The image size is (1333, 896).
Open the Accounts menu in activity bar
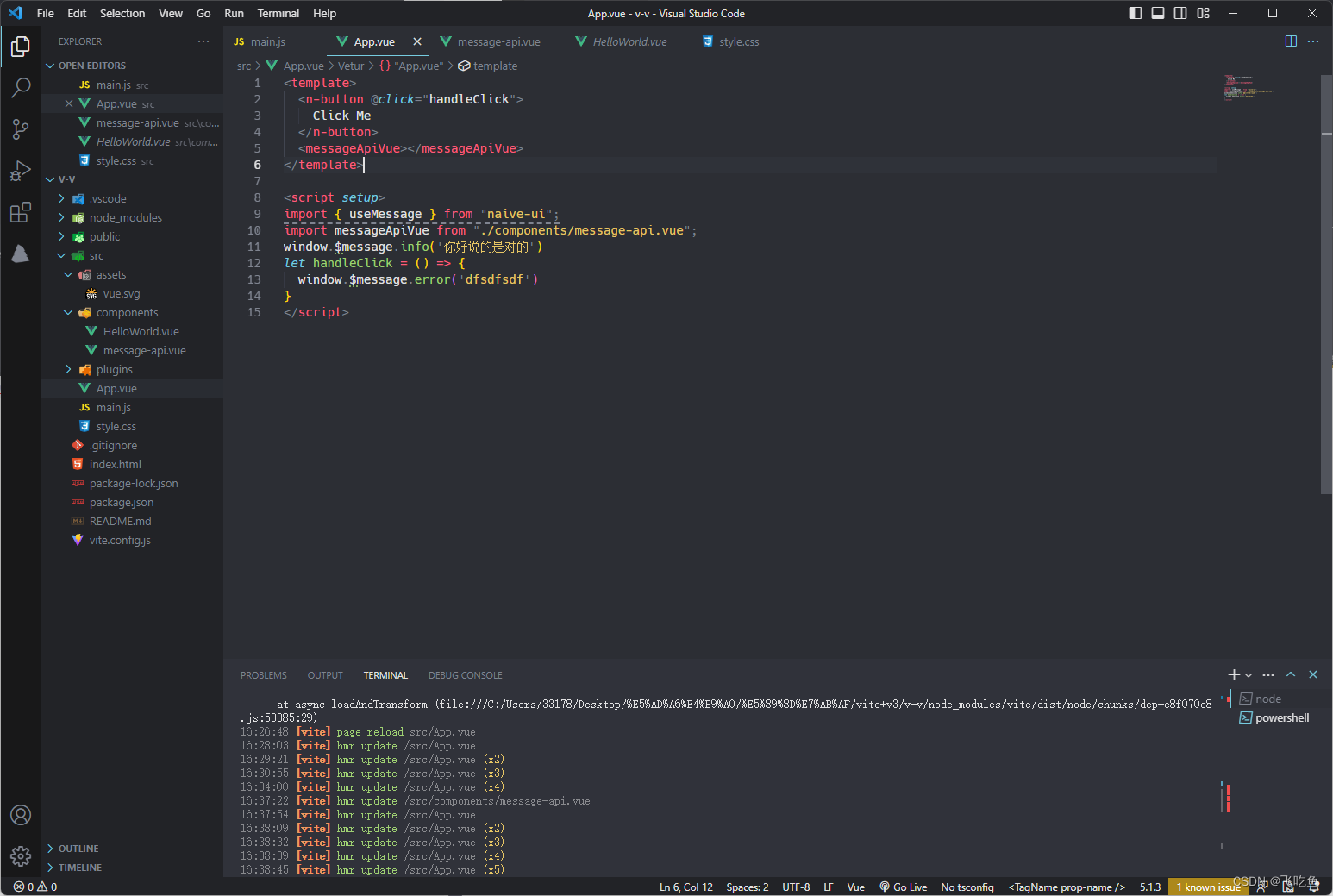[x=21, y=815]
